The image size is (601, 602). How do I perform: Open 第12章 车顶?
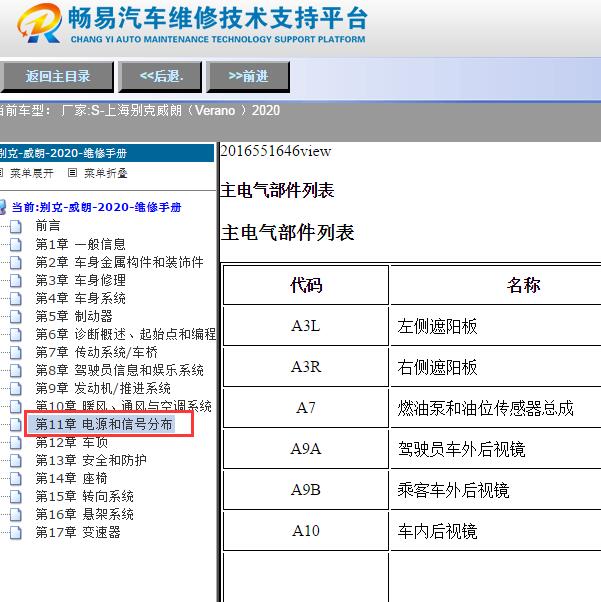point(71,442)
